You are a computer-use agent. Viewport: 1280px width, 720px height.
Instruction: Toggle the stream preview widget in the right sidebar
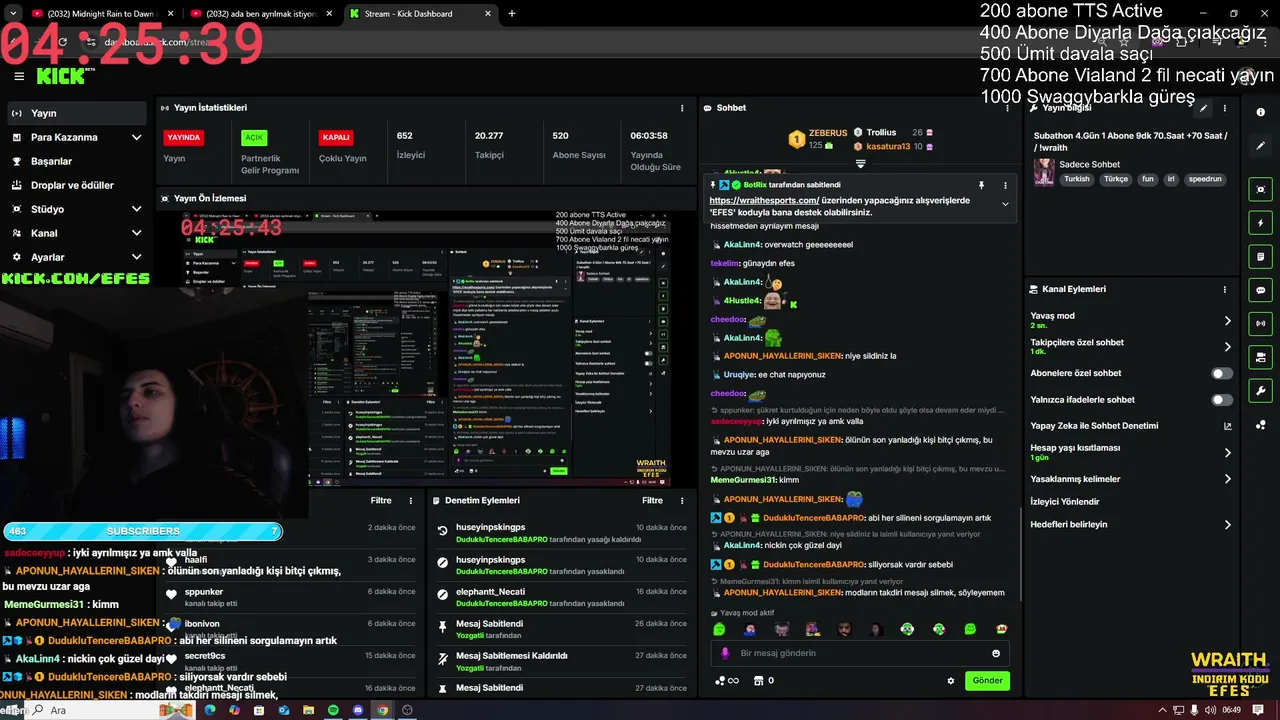(x=1261, y=189)
